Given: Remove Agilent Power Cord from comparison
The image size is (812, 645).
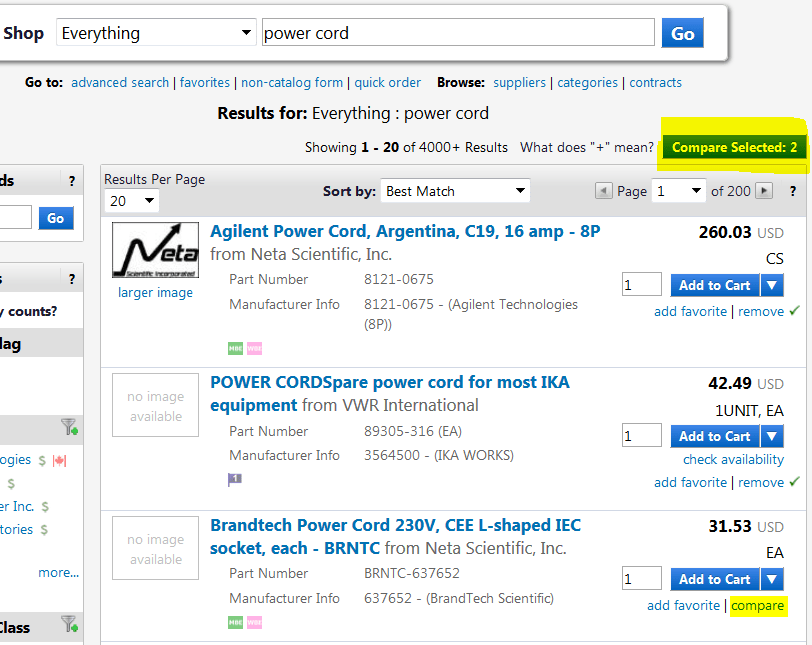Looking at the screenshot, I should [x=761, y=312].
